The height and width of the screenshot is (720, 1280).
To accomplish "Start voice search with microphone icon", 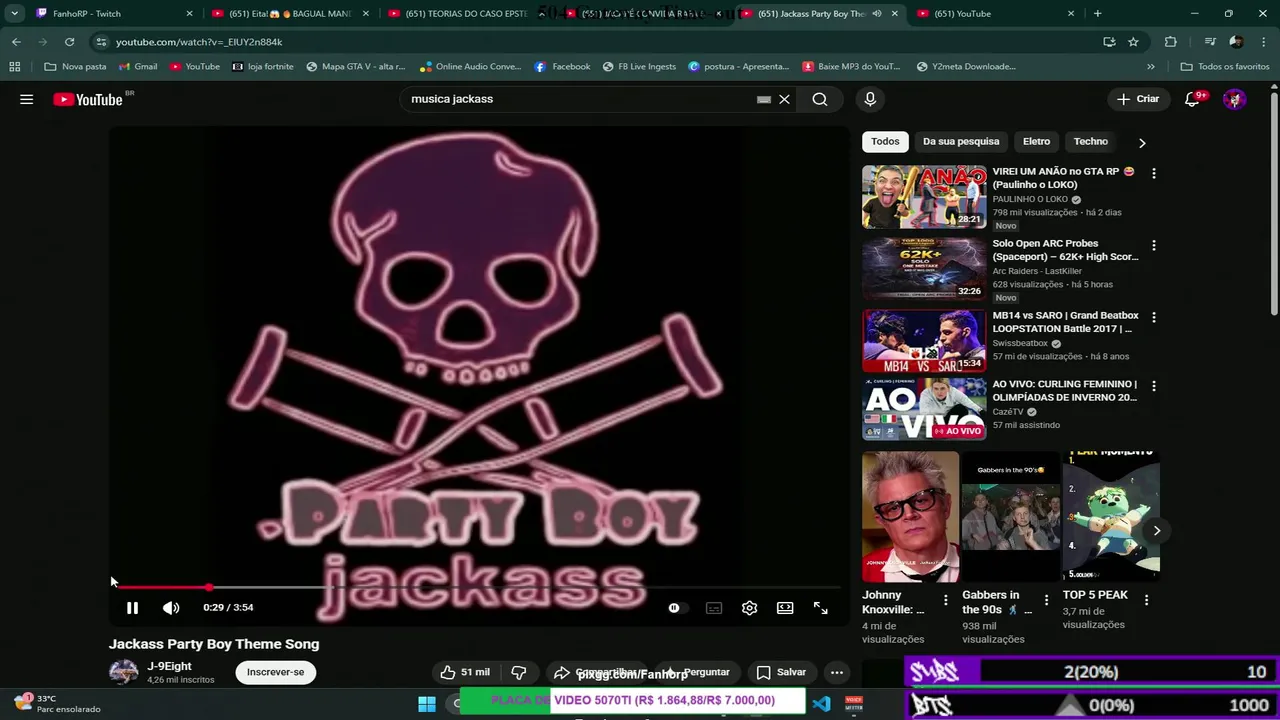I will coord(870,99).
